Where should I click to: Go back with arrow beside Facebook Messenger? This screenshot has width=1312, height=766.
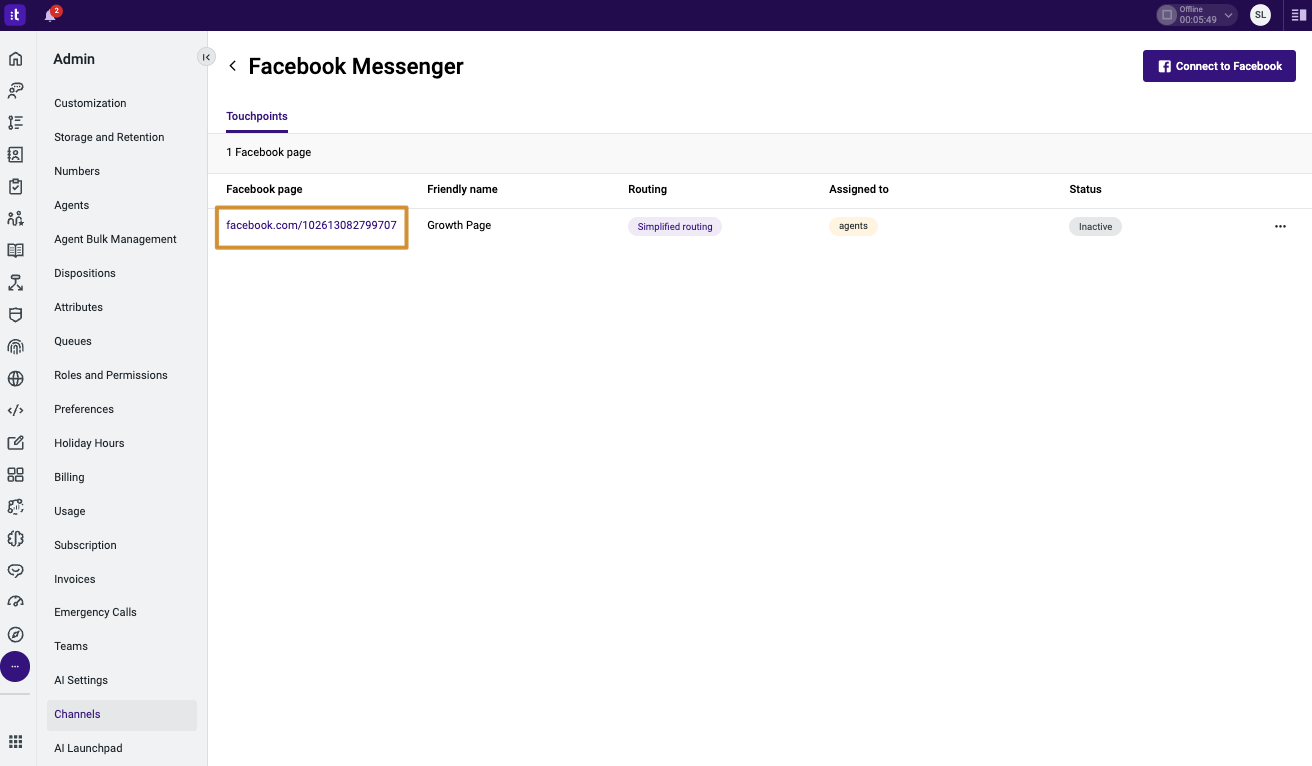[233, 66]
